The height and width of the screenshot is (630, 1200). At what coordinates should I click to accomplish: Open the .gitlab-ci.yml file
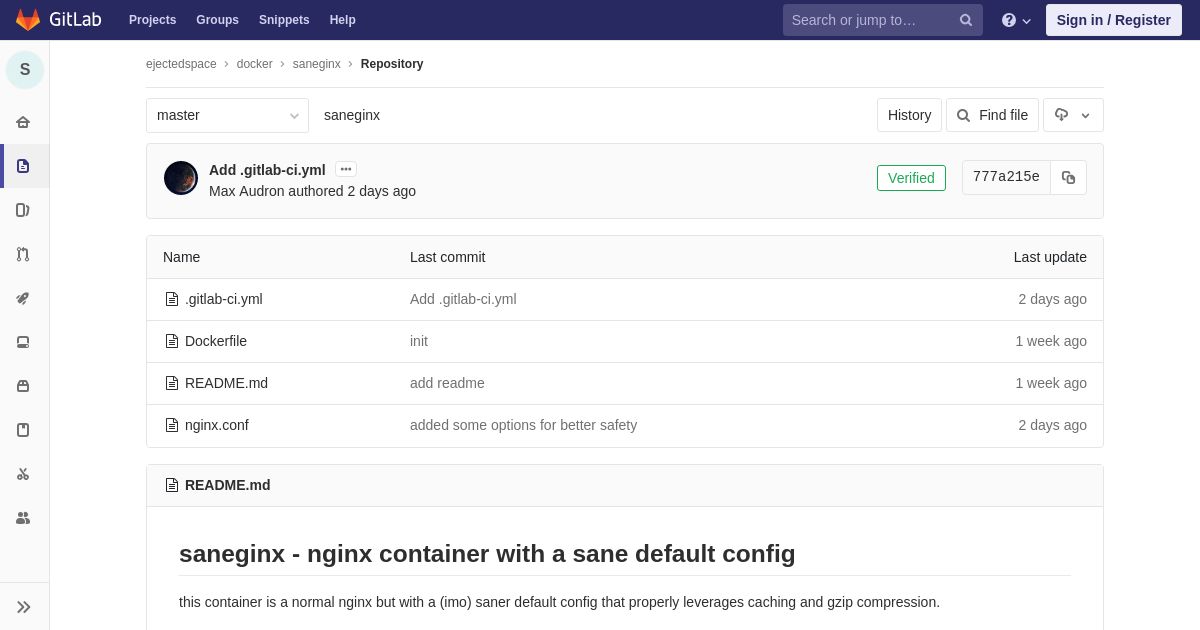(224, 299)
